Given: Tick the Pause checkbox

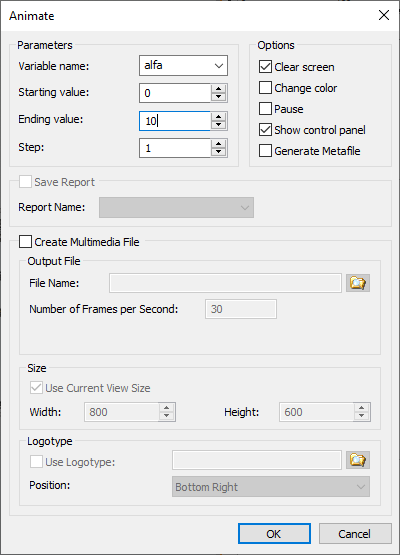Looking at the screenshot, I should click(265, 109).
